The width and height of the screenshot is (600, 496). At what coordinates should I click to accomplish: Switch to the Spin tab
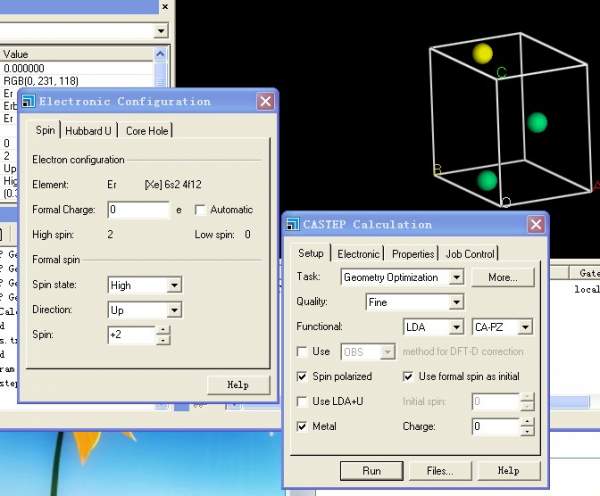[45, 130]
